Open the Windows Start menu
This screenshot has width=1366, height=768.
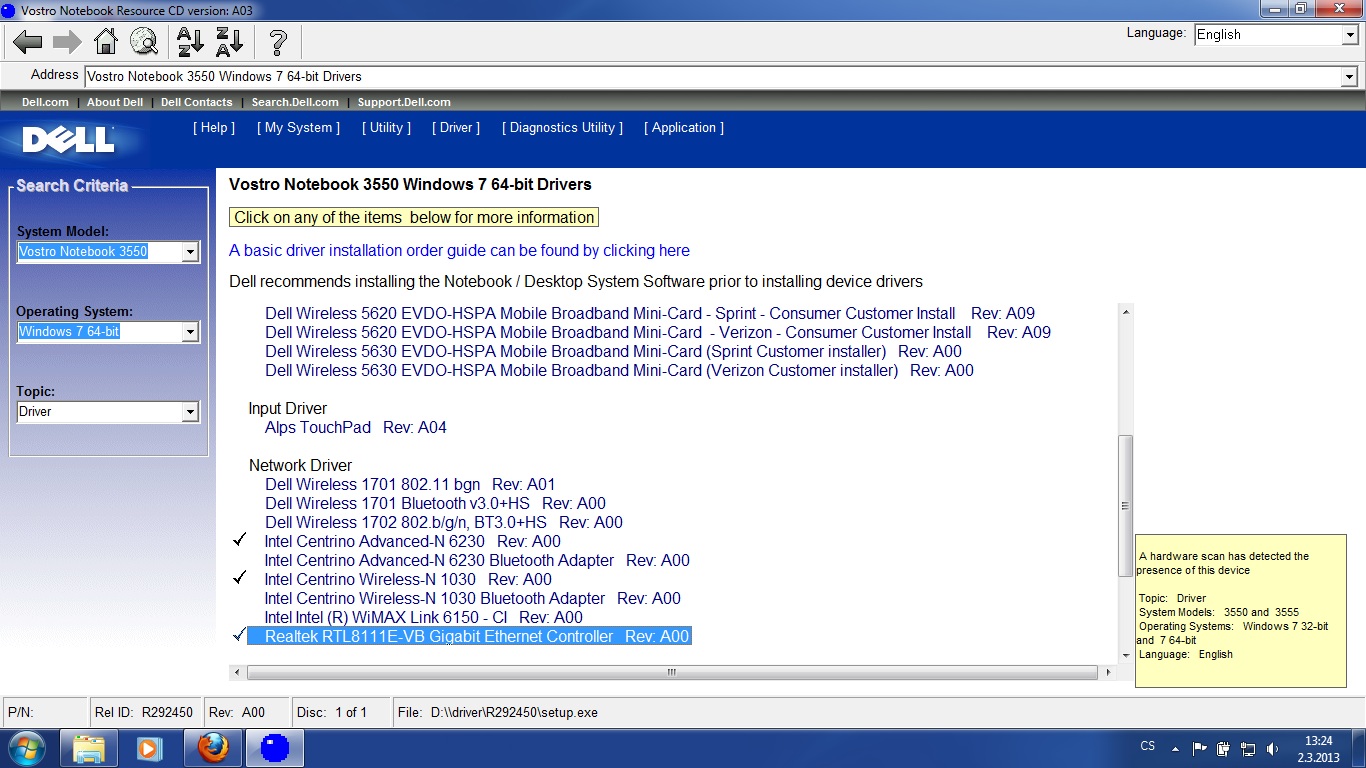coord(27,748)
